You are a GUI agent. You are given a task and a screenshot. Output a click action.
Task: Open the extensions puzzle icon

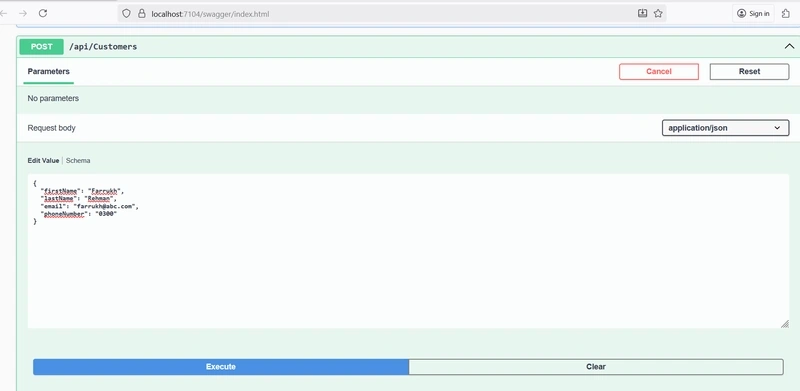[786, 14]
